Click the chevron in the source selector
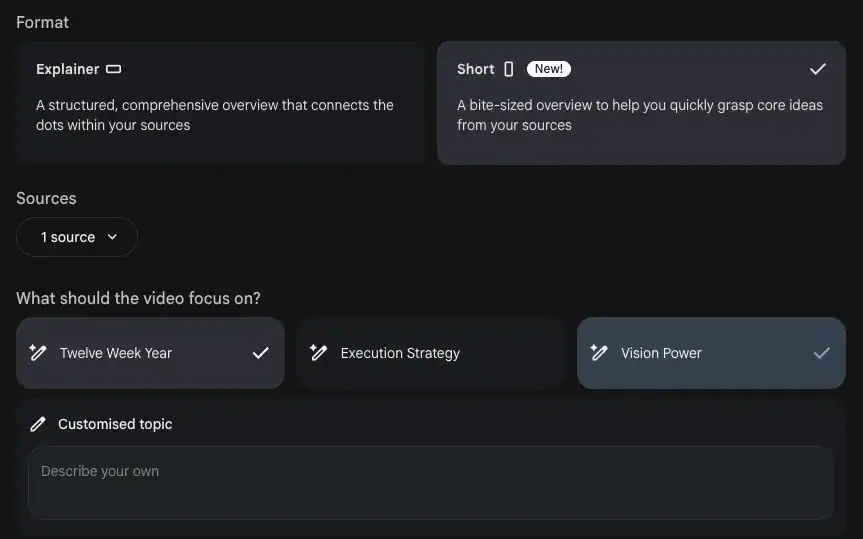The height and width of the screenshot is (539, 863). (x=112, y=237)
